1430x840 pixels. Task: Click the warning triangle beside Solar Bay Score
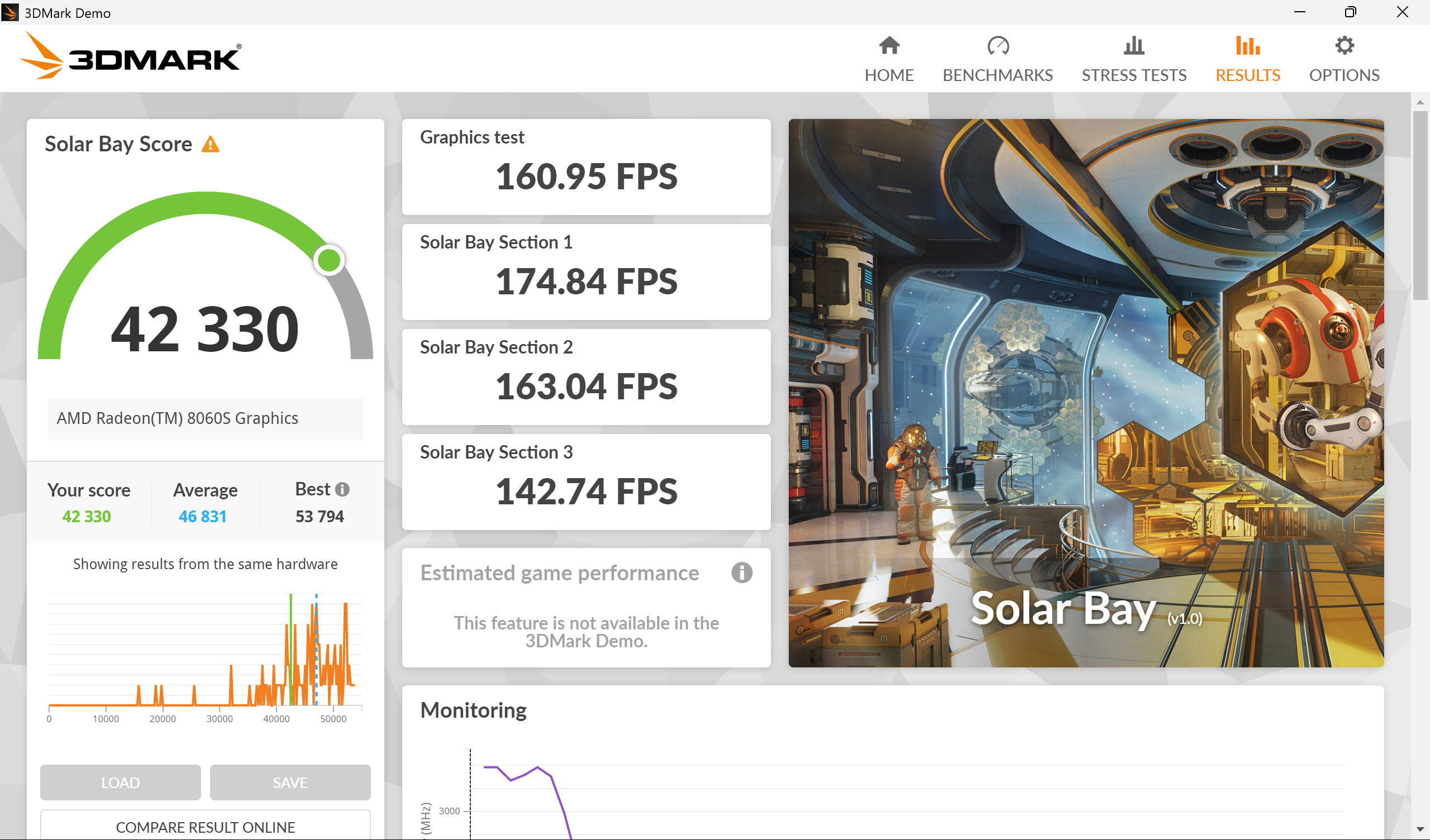[211, 145]
